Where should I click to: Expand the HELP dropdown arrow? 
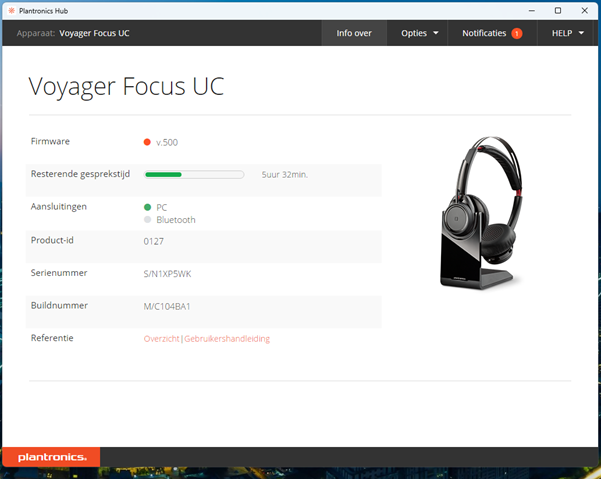[x=581, y=33]
